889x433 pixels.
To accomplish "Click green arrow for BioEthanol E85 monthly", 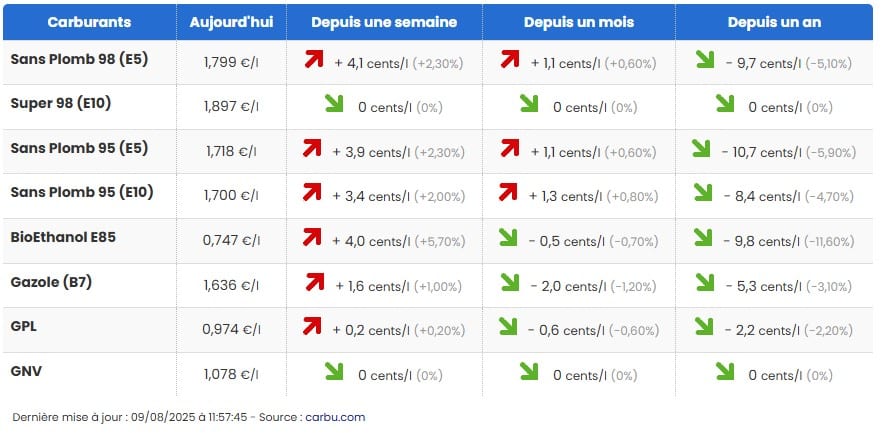I will click(x=507, y=238).
